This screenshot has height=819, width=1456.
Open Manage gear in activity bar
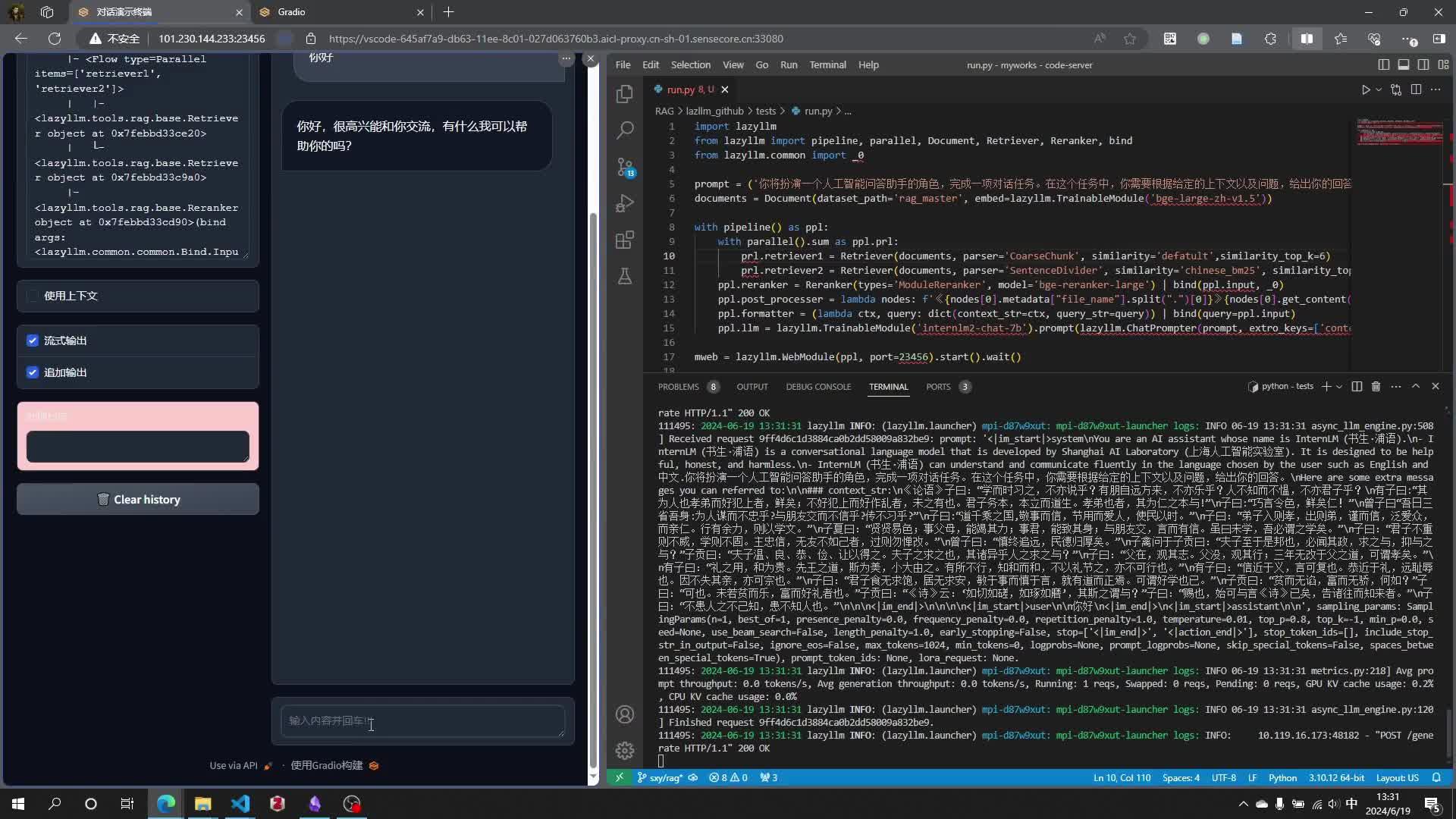625,750
